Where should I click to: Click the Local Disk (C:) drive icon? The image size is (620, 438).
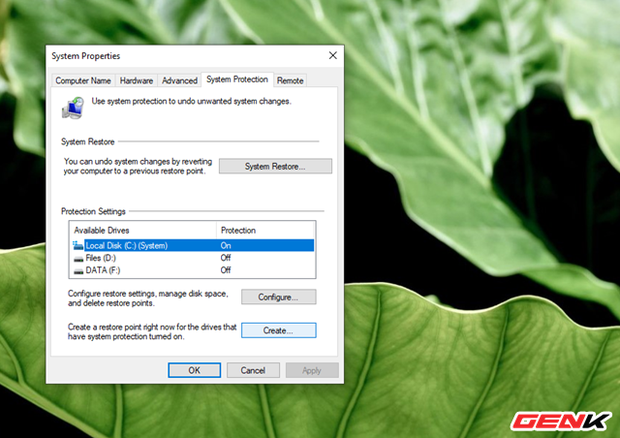(78, 245)
